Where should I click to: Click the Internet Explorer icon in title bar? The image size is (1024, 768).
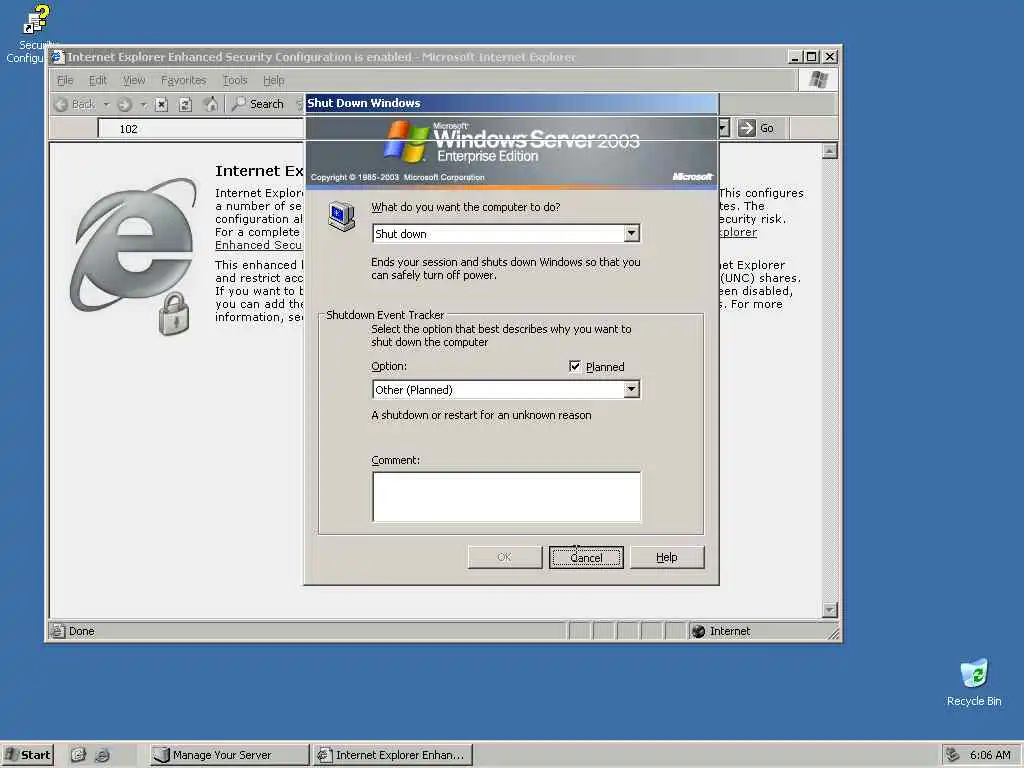point(58,57)
